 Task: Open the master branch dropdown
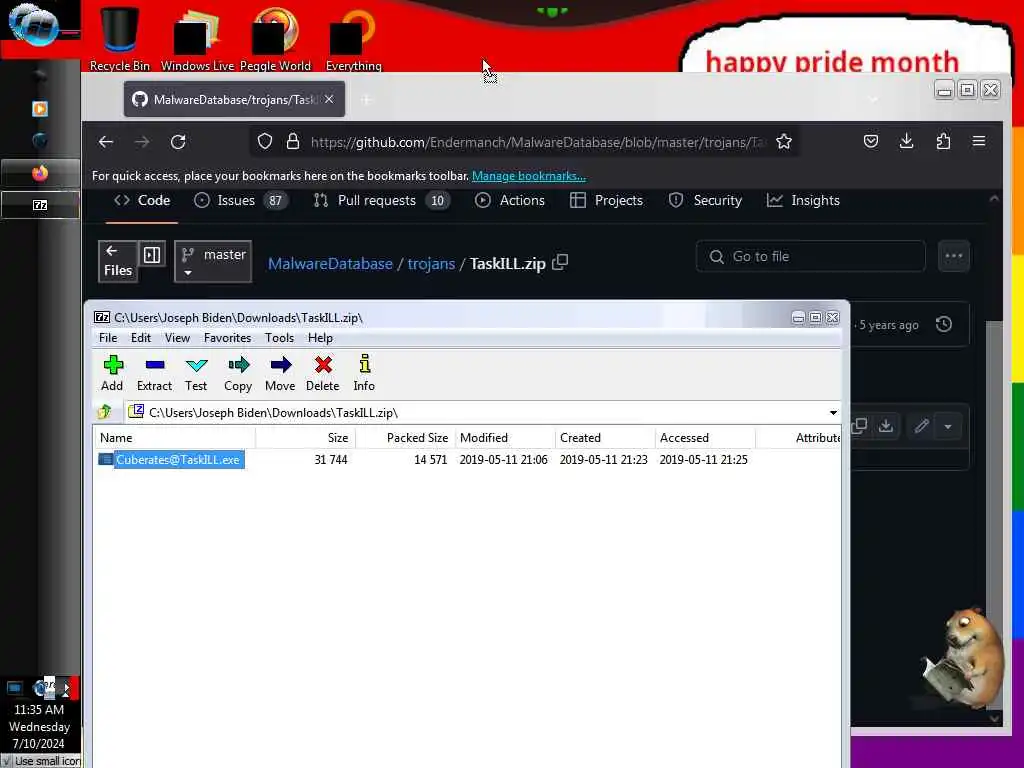(x=213, y=261)
